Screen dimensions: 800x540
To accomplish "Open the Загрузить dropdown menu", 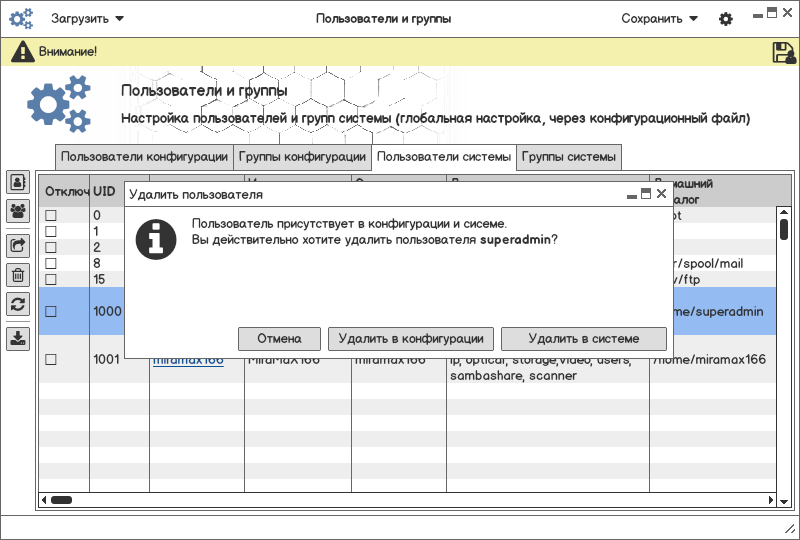I will click(87, 19).
